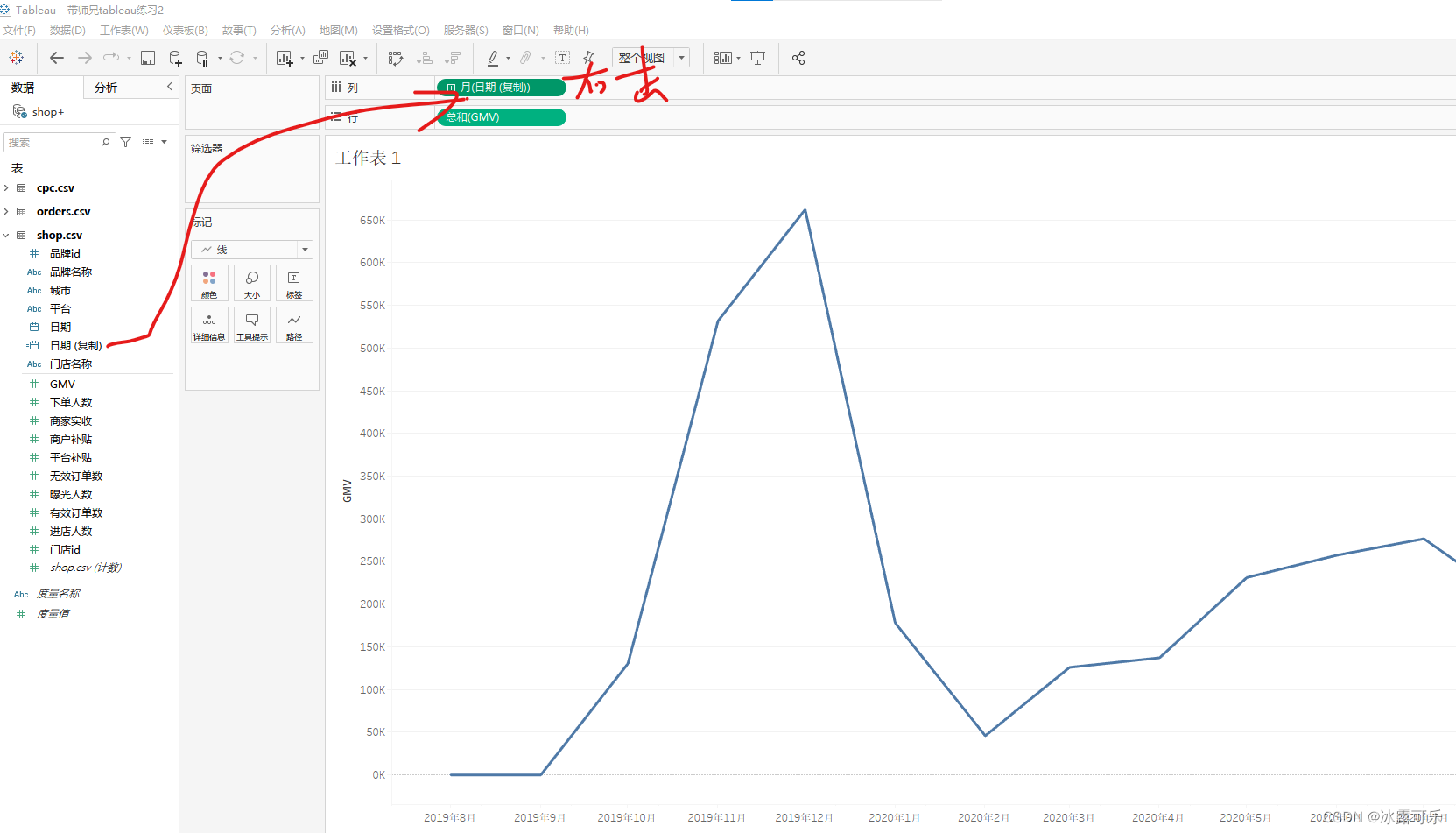Screen dimensions: 1456x833
Task: Open the Size mark card
Action: click(252, 284)
